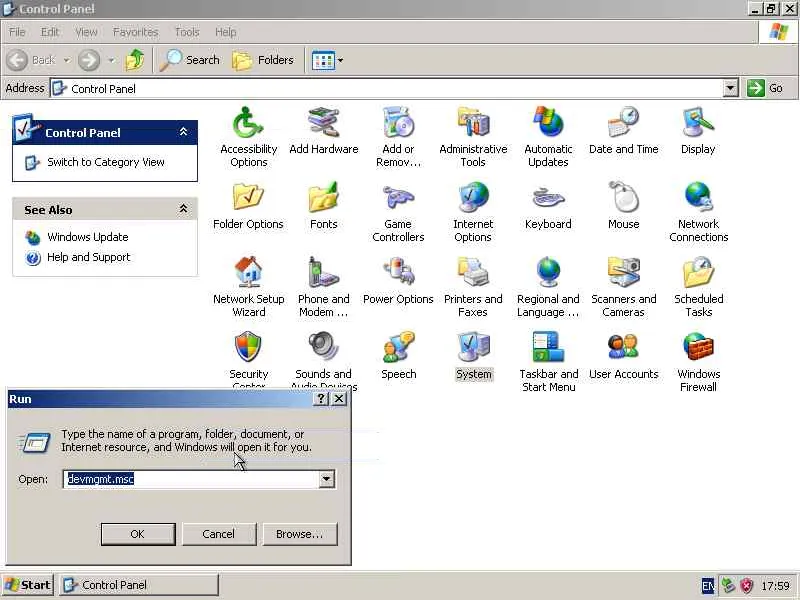
Task: Open Folder Options icon
Action: click(248, 198)
